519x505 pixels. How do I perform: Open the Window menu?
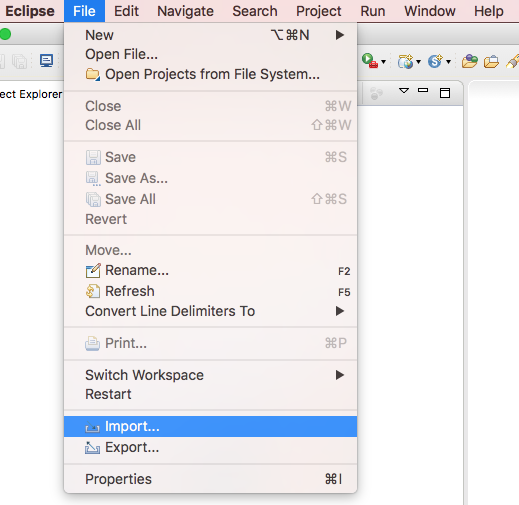pos(430,11)
